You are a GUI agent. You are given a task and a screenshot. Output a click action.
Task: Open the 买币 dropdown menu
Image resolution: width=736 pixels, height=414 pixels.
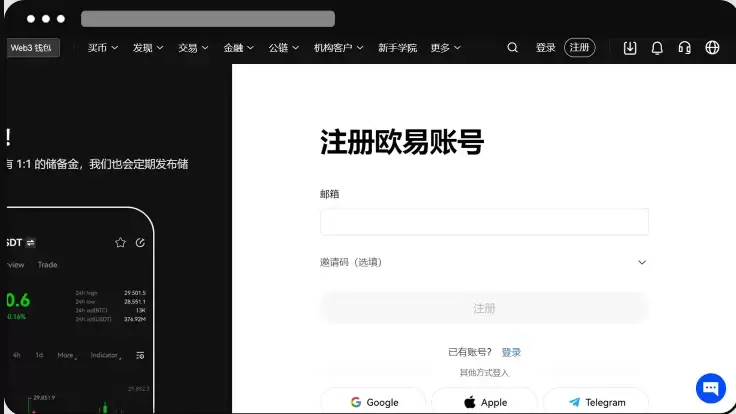[x=102, y=47]
